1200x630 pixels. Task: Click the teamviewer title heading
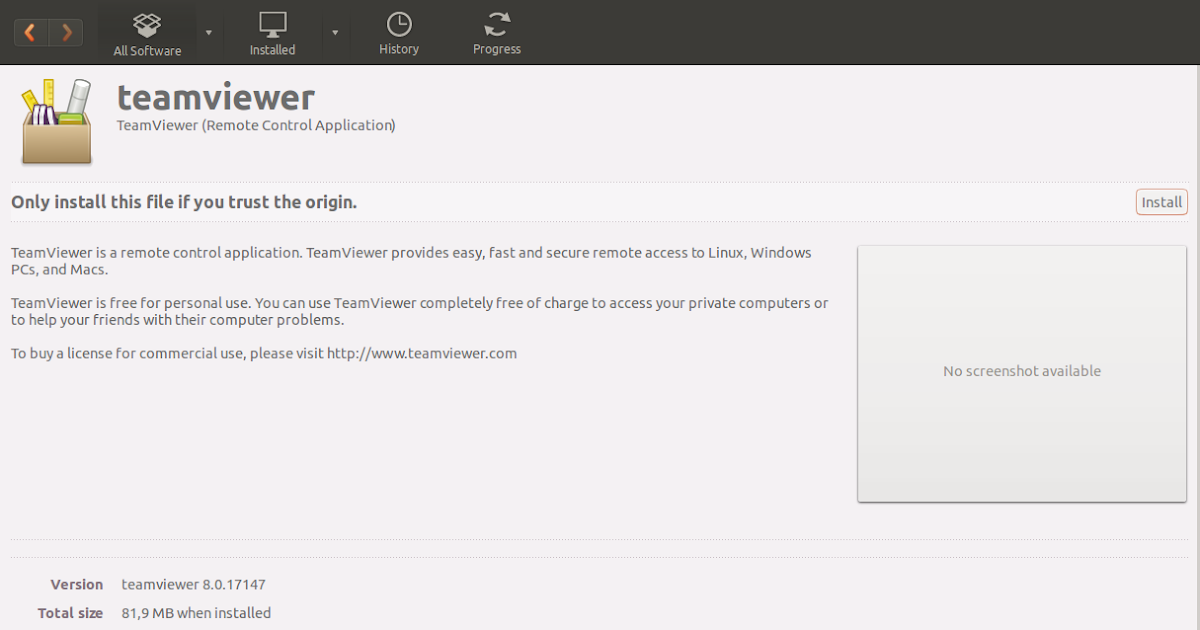click(216, 97)
